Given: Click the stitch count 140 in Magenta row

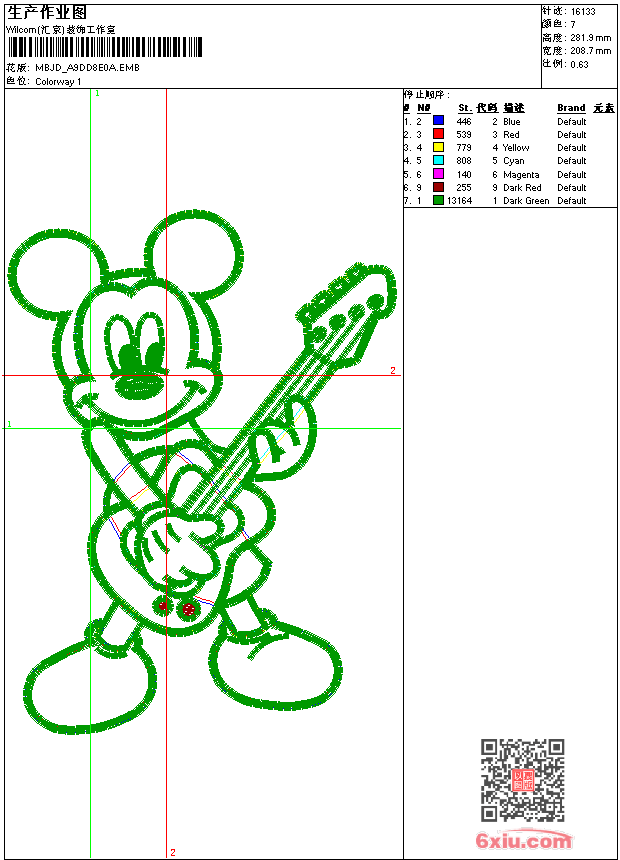Looking at the screenshot, I should 464,175.
